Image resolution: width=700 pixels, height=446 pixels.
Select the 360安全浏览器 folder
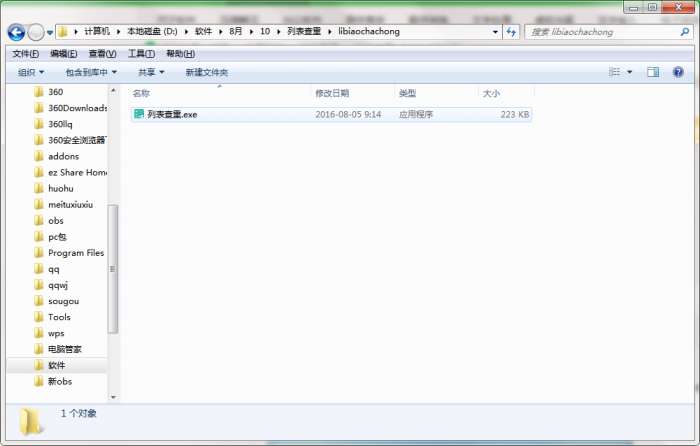point(76,140)
